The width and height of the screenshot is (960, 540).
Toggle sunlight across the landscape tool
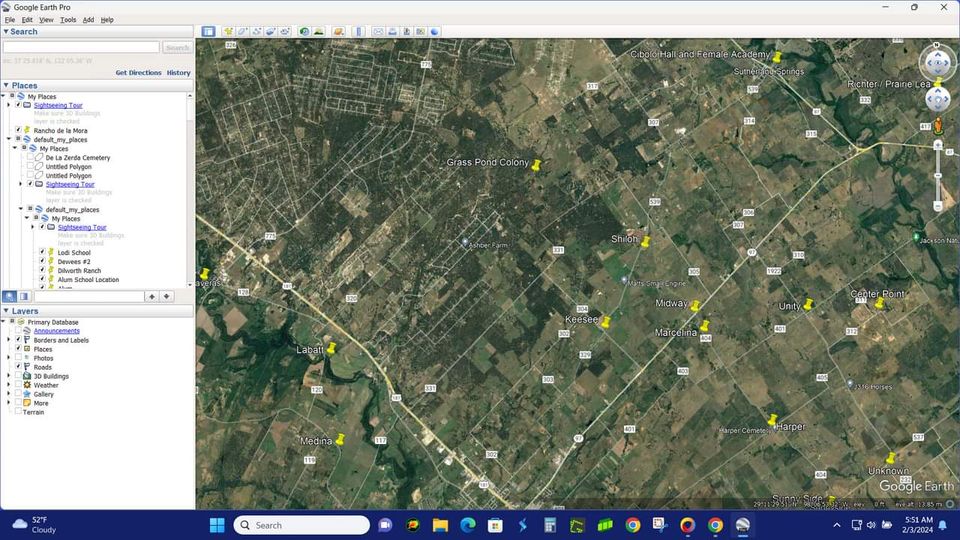click(318, 31)
